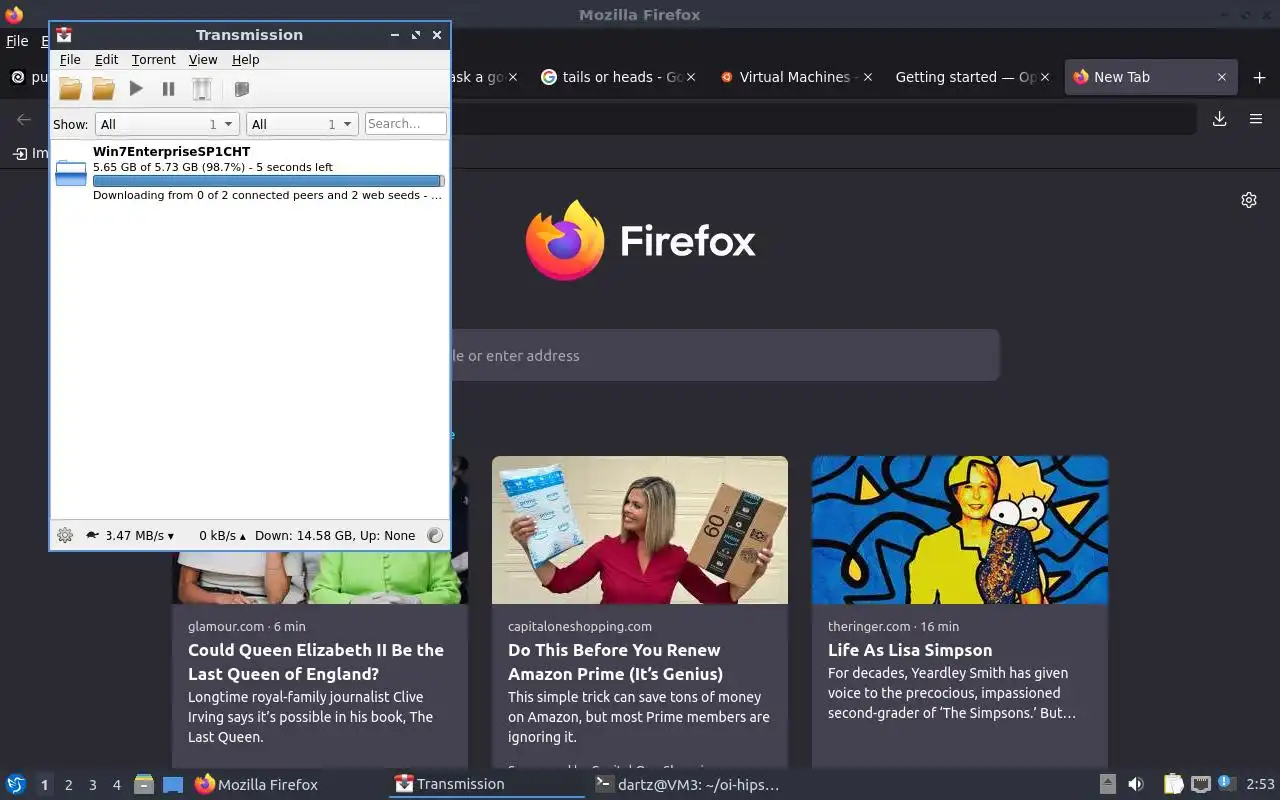The width and height of the screenshot is (1280, 800).
Task: Click the Win7EnterpriseSP1CHT download progress bar
Action: click(268, 181)
